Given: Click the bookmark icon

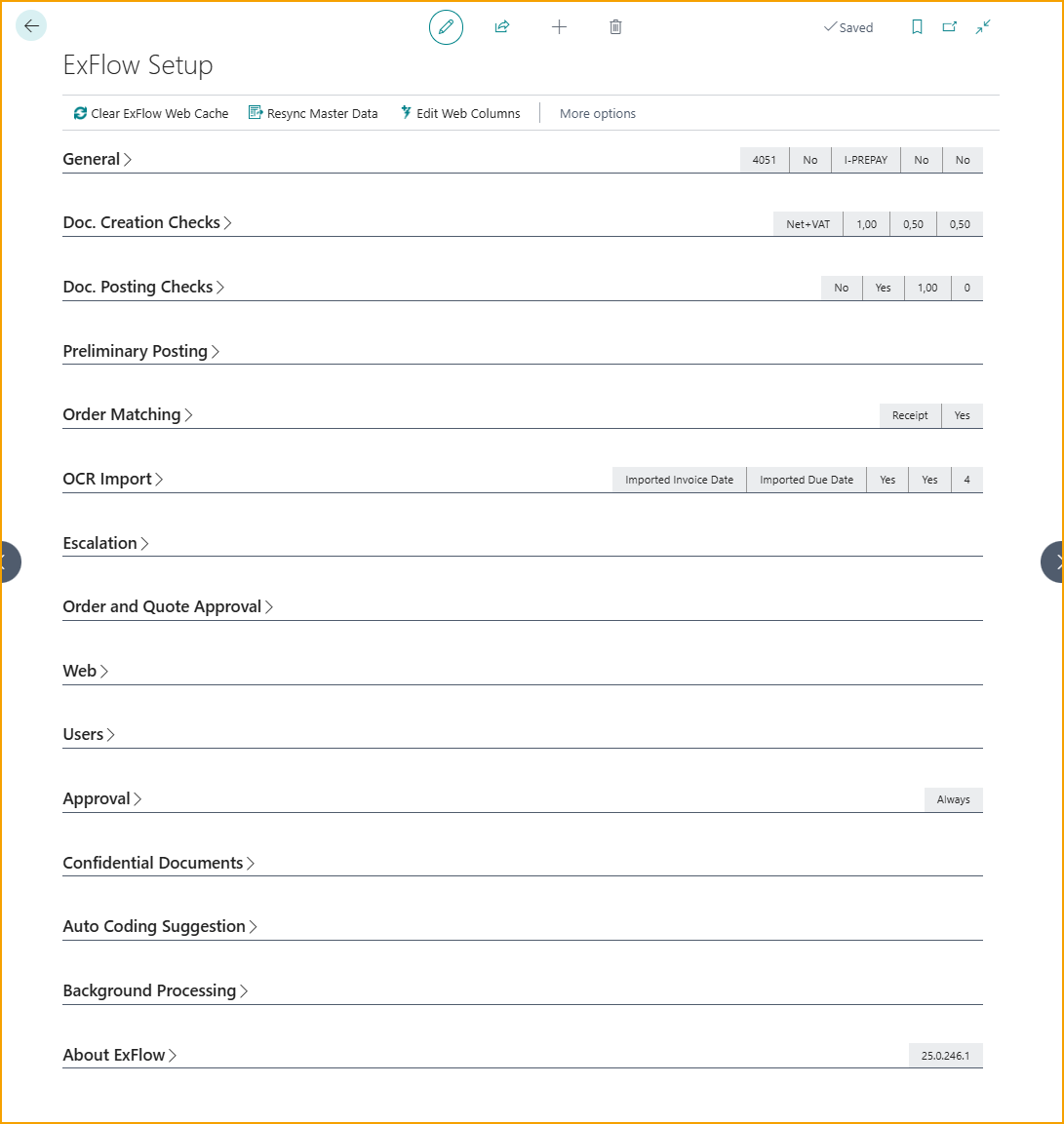Looking at the screenshot, I should tap(917, 27).
